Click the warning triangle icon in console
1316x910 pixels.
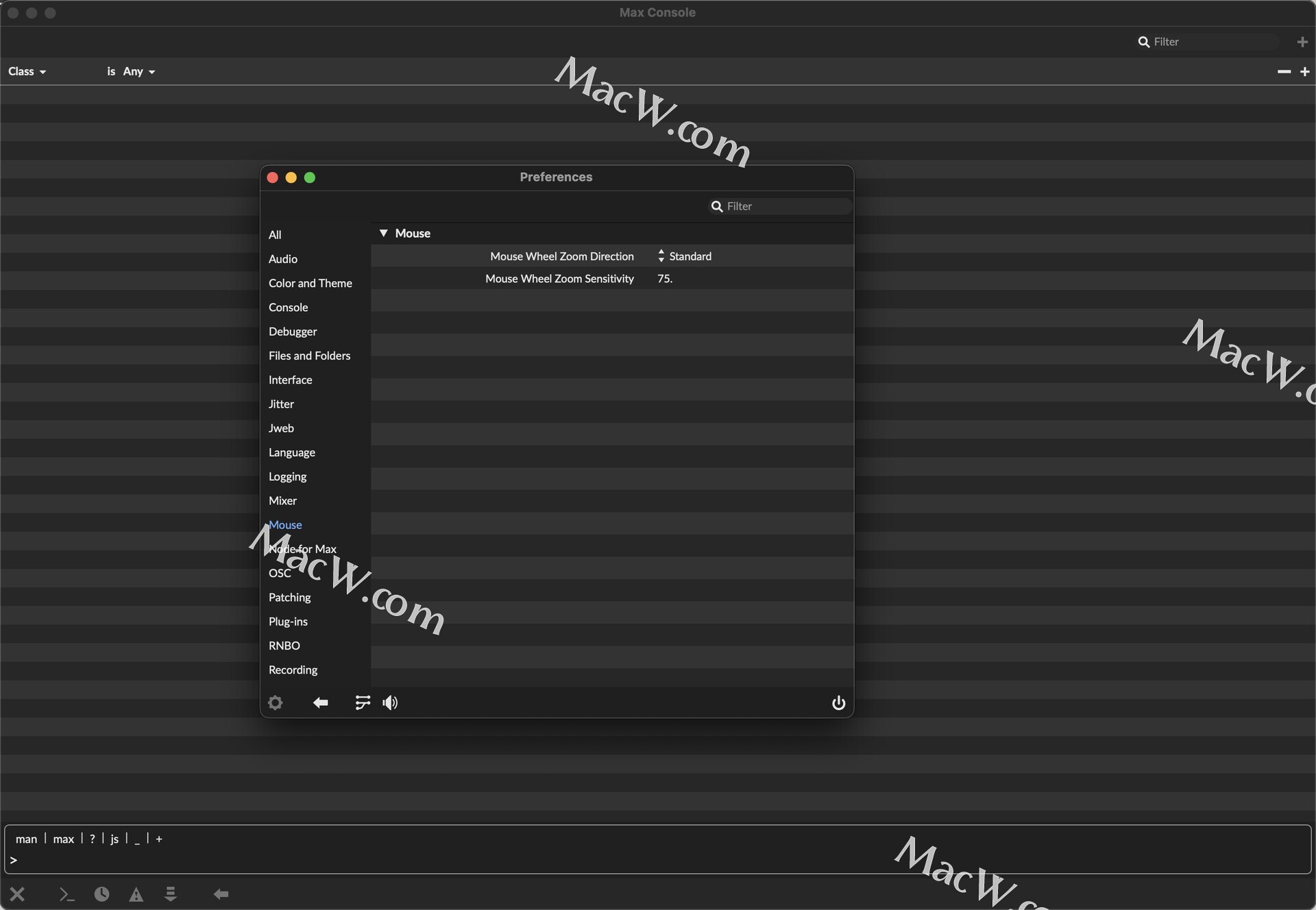click(x=136, y=894)
